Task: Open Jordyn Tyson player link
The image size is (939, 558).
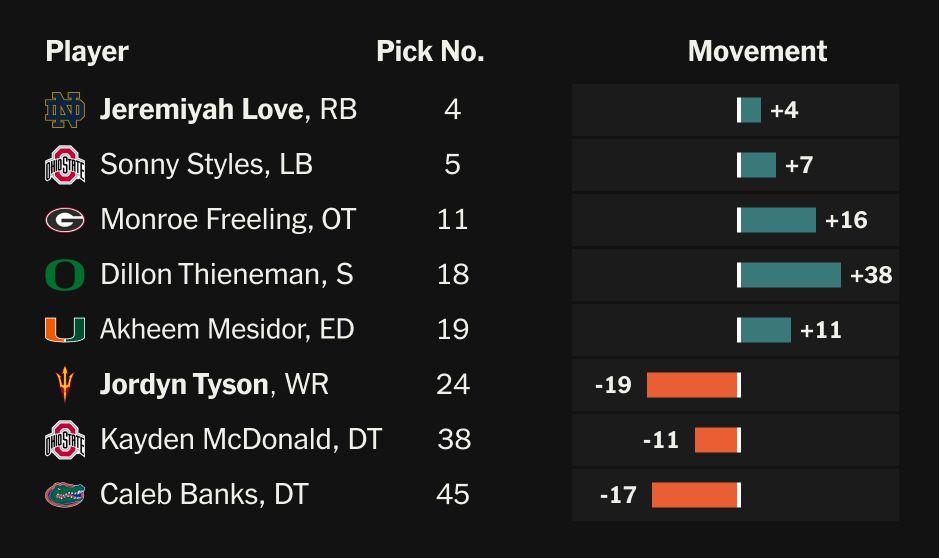Action: coord(184,384)
